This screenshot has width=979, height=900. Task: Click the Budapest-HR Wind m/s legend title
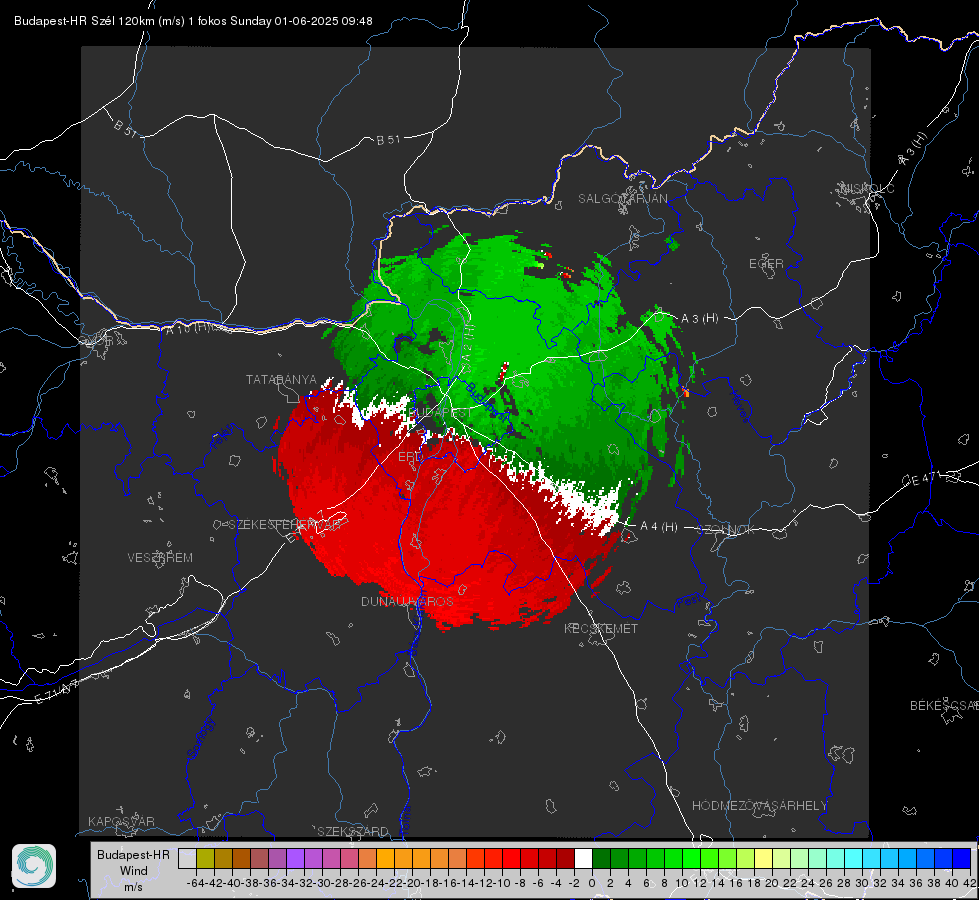(134, 870)
